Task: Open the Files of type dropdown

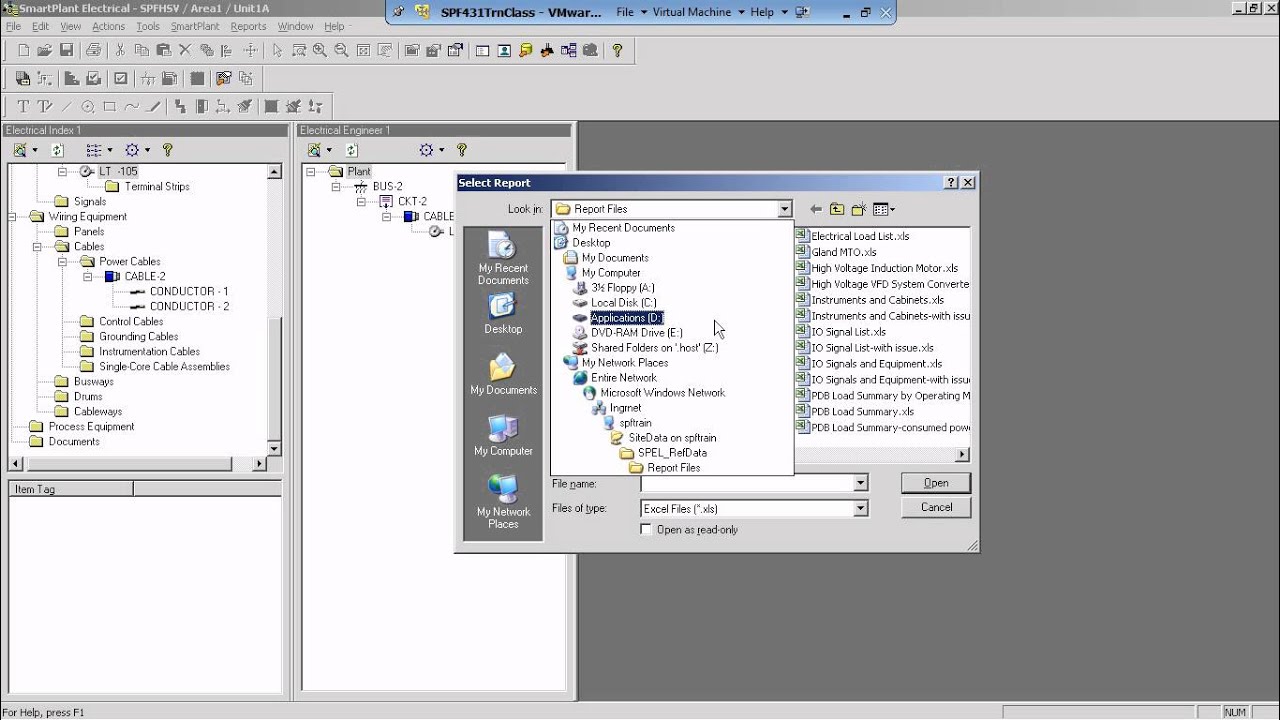Action: [x=859, y=508]
